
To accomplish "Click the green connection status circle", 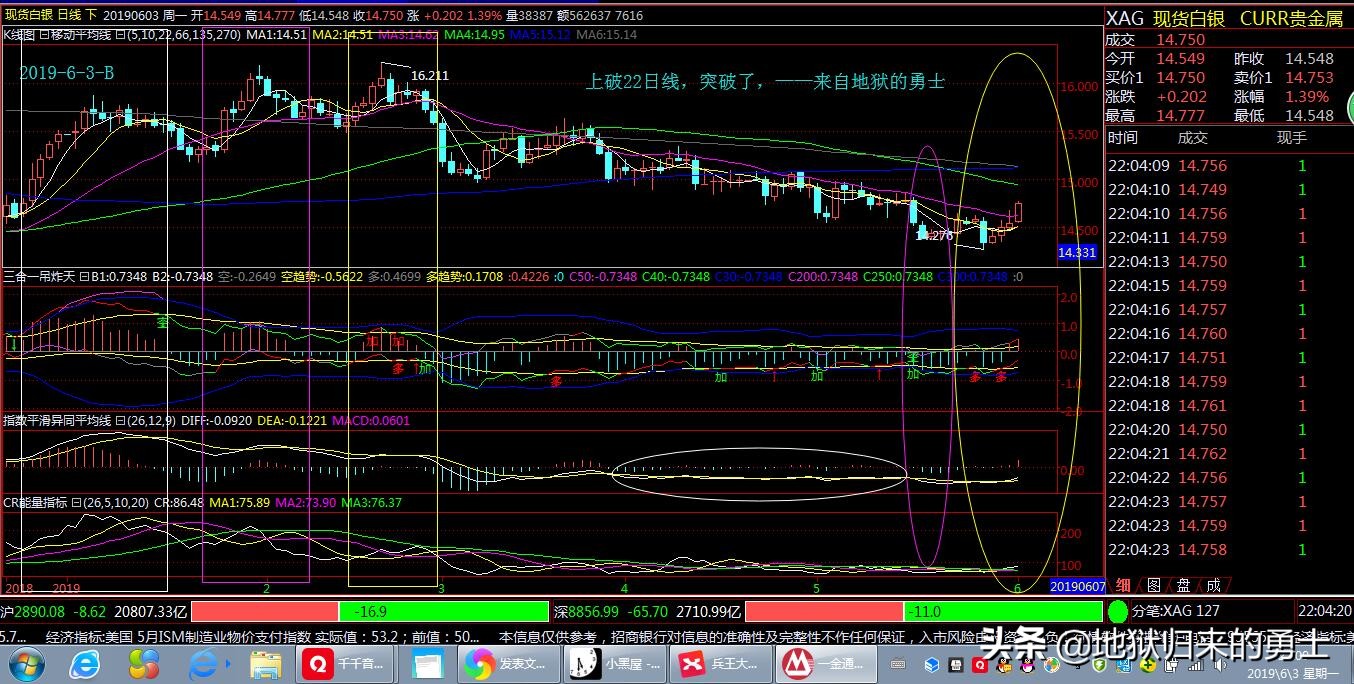I will [1118, 611].
